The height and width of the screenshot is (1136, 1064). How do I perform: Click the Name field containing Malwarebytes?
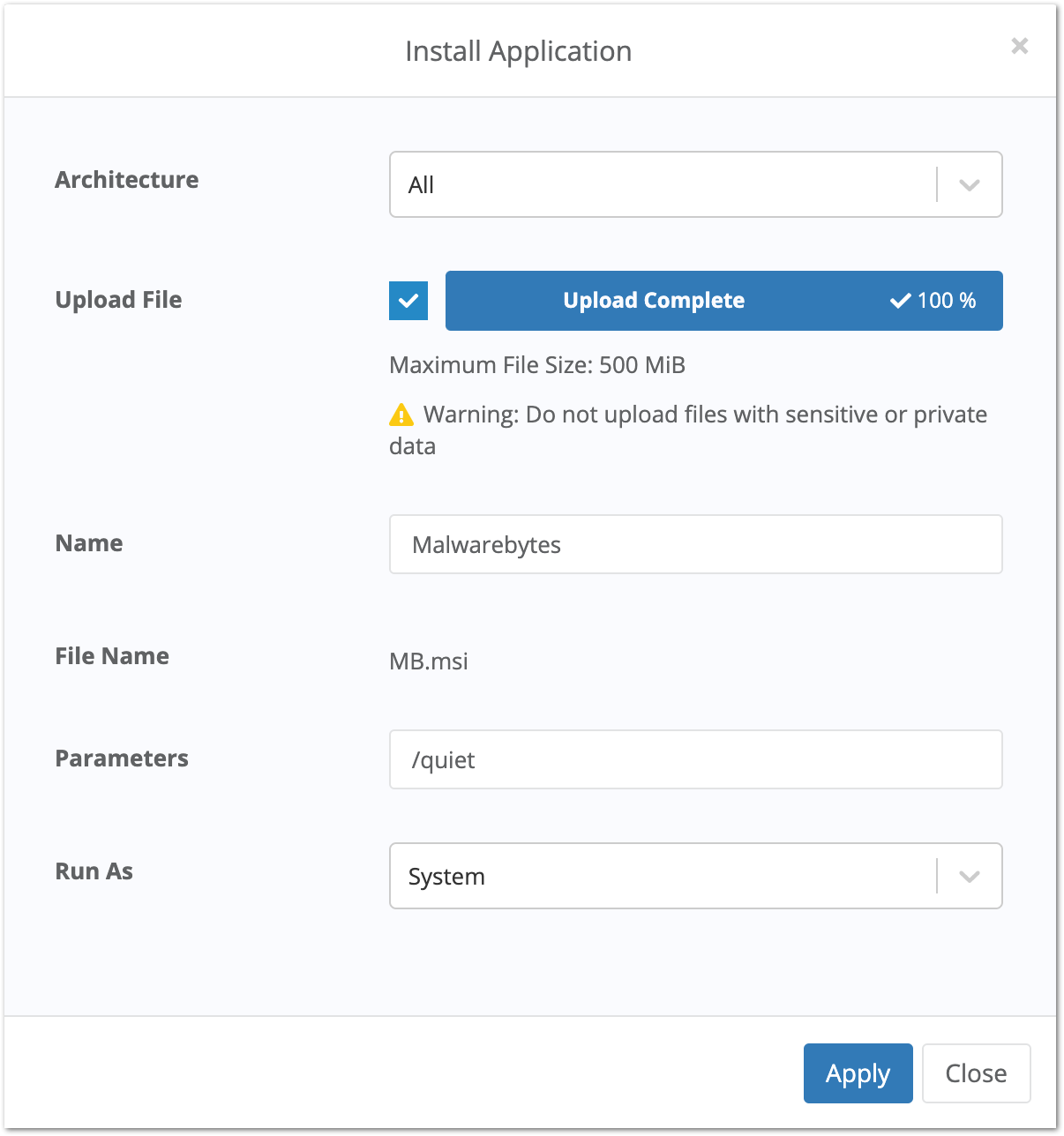(x=695, y=545)
